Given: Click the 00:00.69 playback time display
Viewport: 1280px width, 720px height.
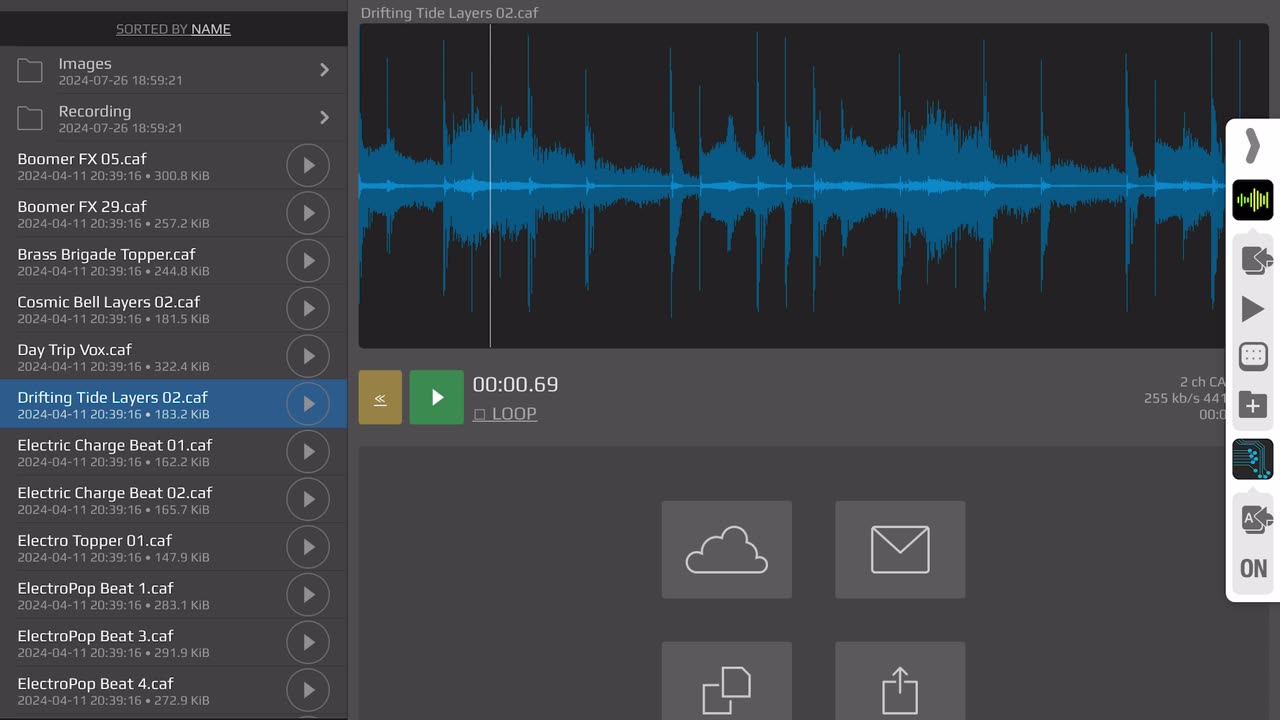Looking at the screenshot, I should (516, 385).
